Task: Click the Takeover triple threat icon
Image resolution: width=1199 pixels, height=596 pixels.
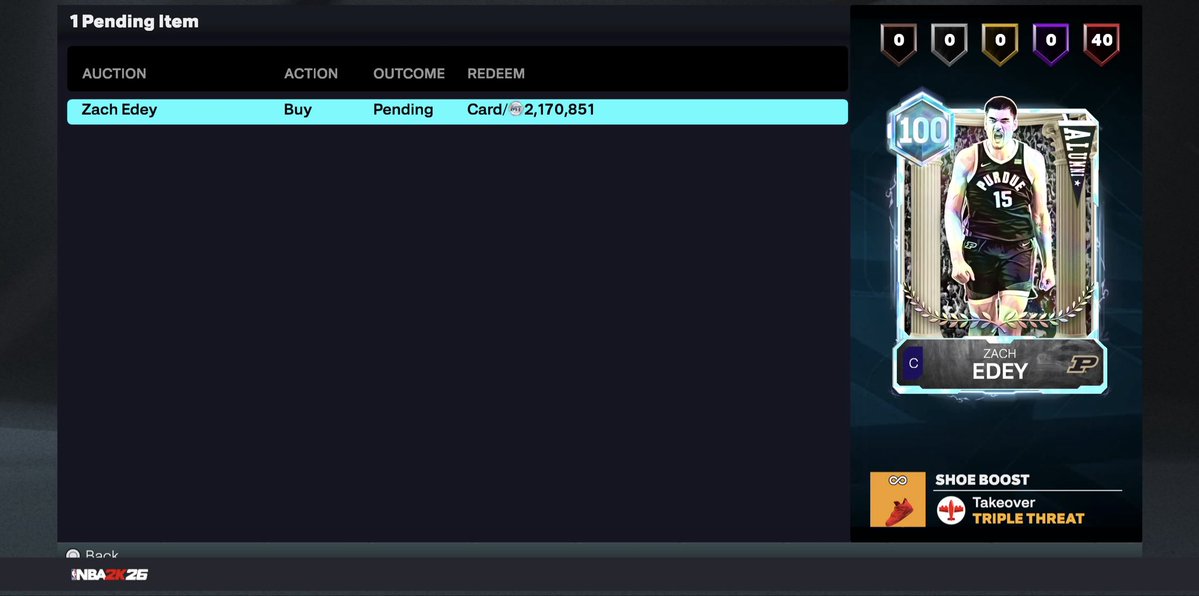Action: [951, 510]
